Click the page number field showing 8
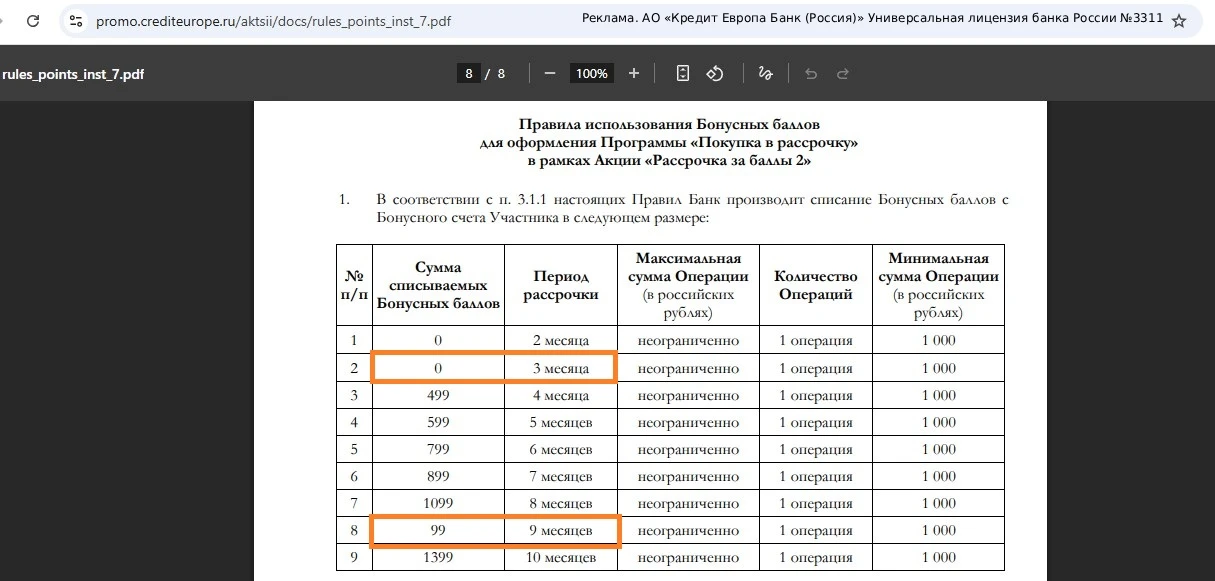The image size is (1215, 581). [468, 73]
